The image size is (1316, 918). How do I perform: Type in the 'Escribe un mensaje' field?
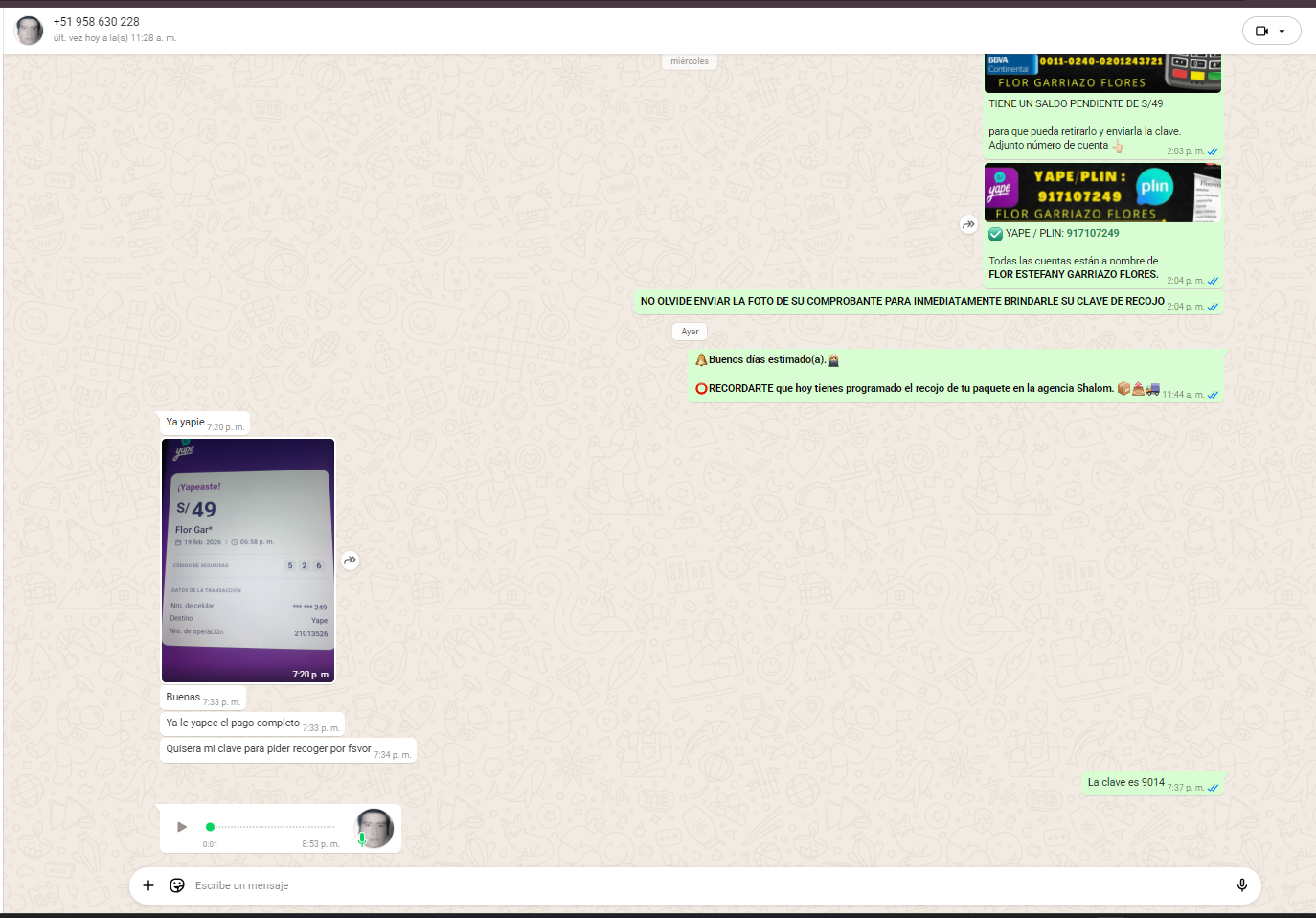(x=670, y=885)
